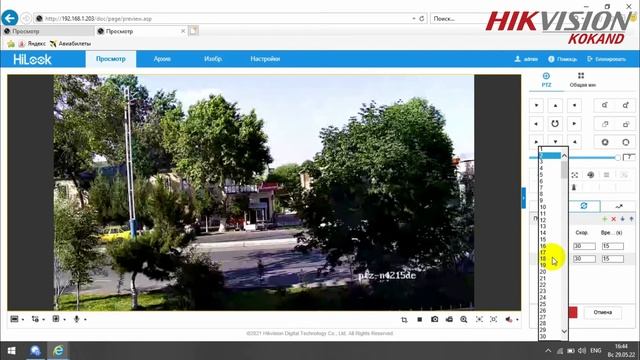Move patrol point up with blue up arrow
Image resolution: width=640 pixels, height=360 pixels.
pos(631,219)
